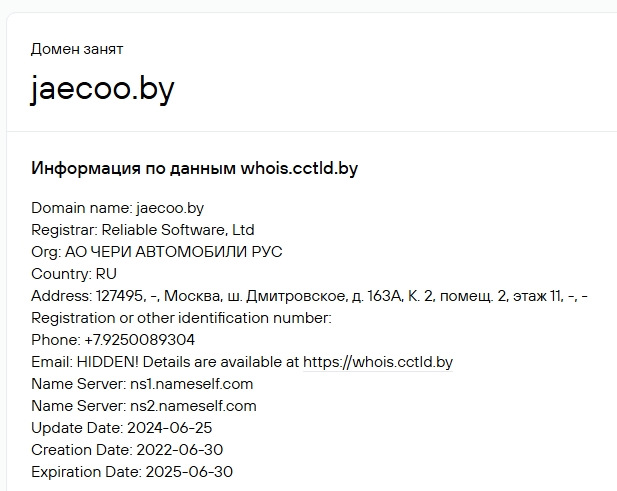
Task: Click the large jaecoo.by domain heading
Action: [x=103, y=89]
